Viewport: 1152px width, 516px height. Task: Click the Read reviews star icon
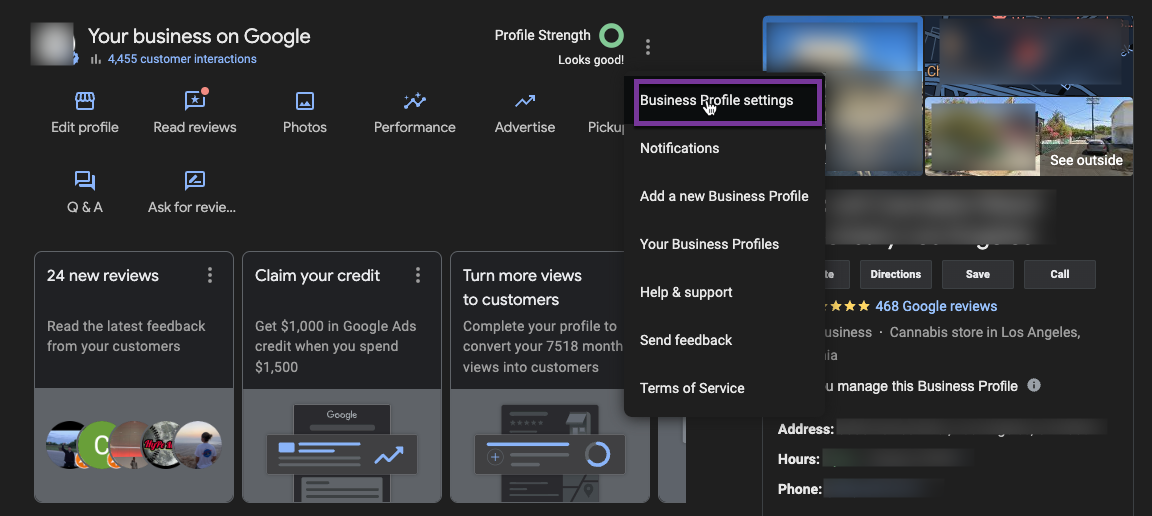pyautogui.click(x=195, y=101)
